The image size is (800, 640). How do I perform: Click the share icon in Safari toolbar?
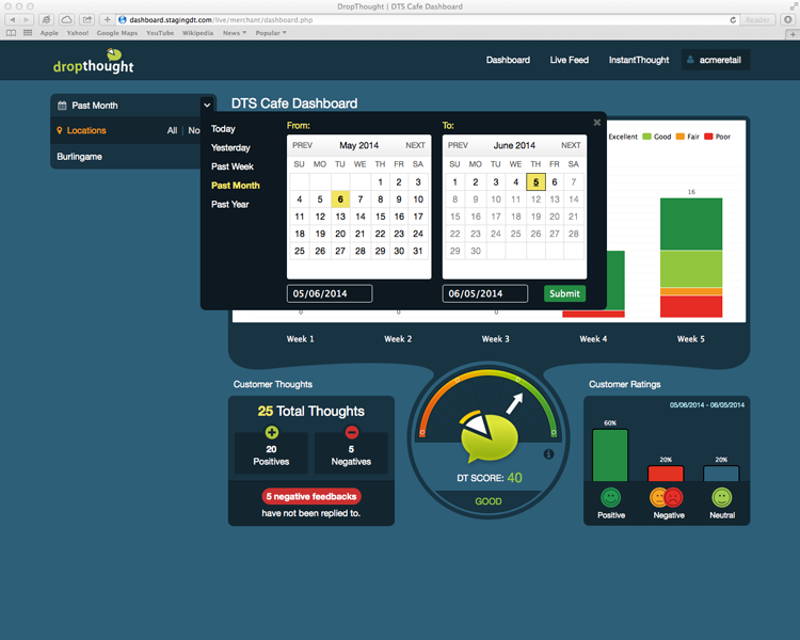(x=87, y=20)
